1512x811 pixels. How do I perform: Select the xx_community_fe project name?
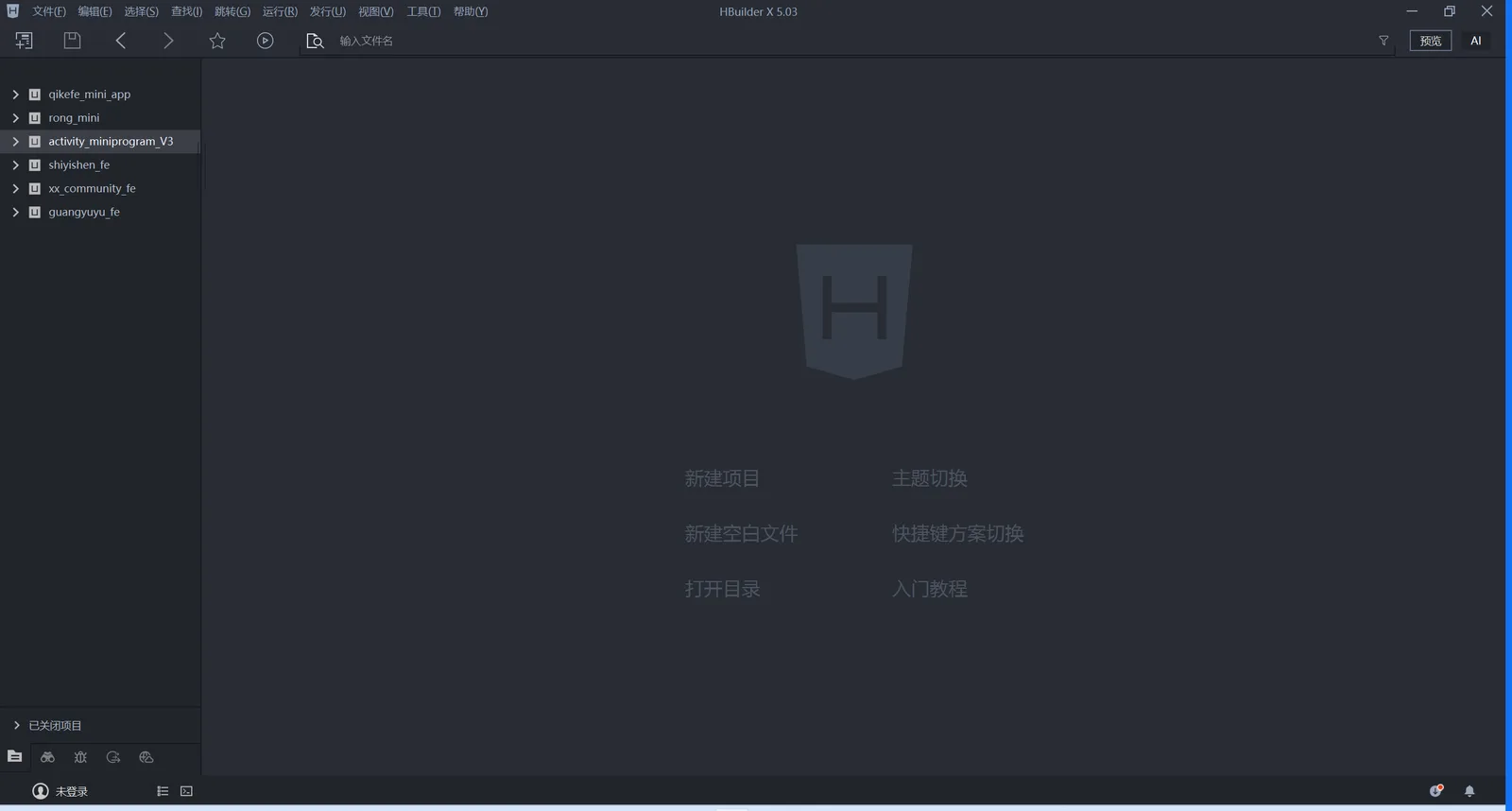tap(92, 189)
